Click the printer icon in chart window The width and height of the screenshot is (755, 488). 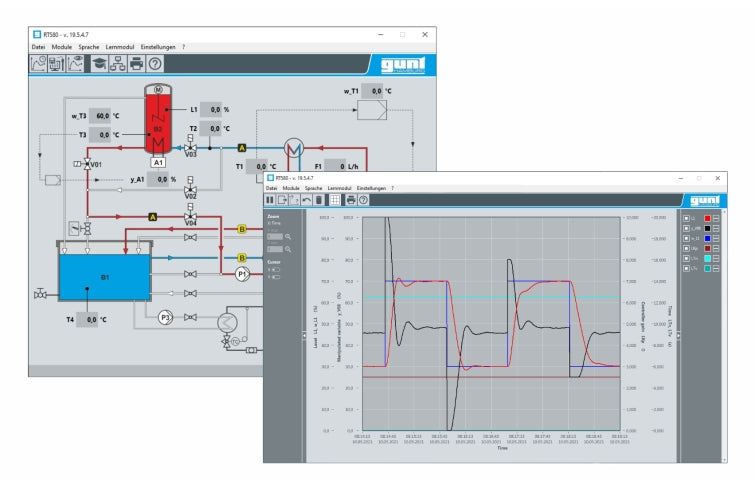[351, 200]
